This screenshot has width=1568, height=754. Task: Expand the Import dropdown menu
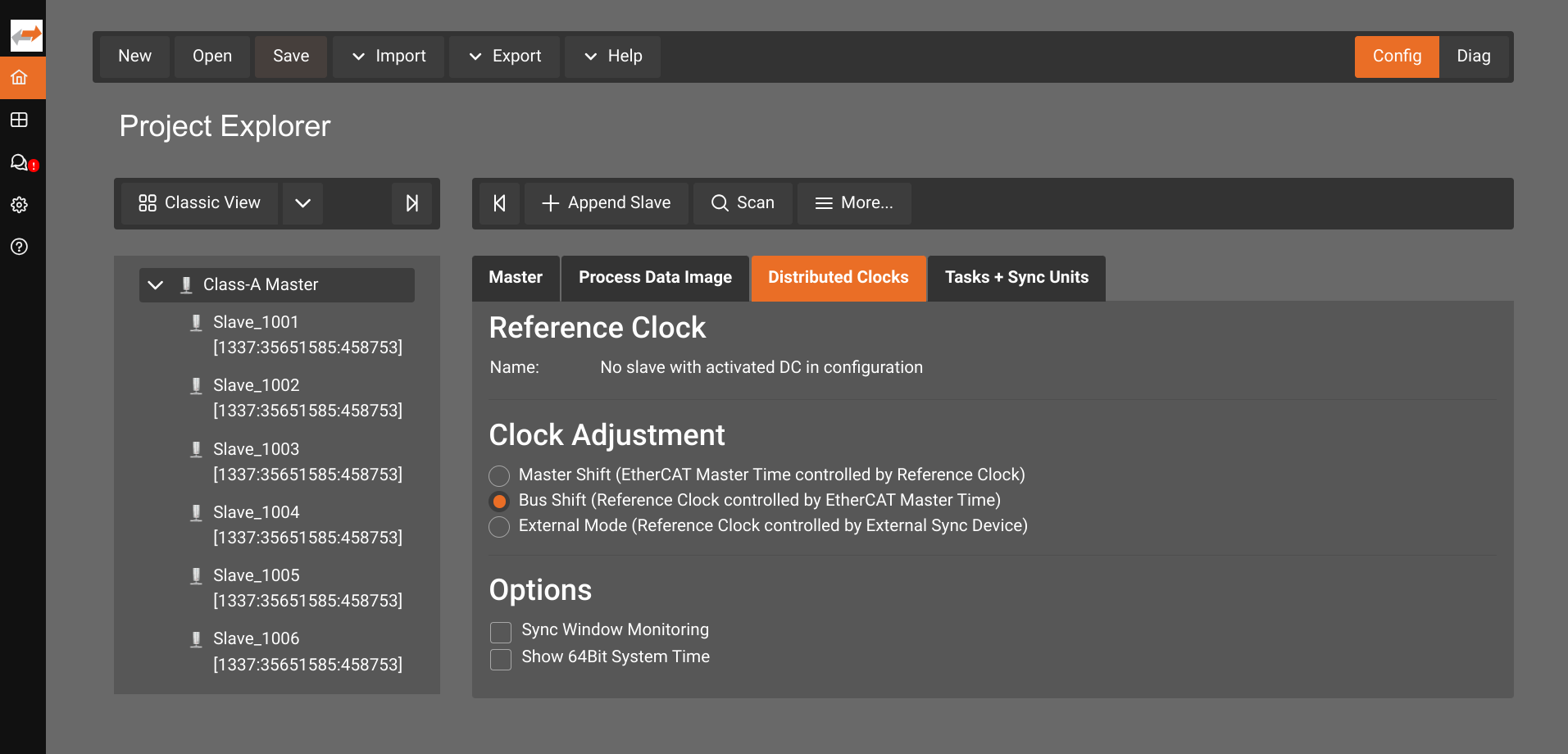click(x=389, y=57)
